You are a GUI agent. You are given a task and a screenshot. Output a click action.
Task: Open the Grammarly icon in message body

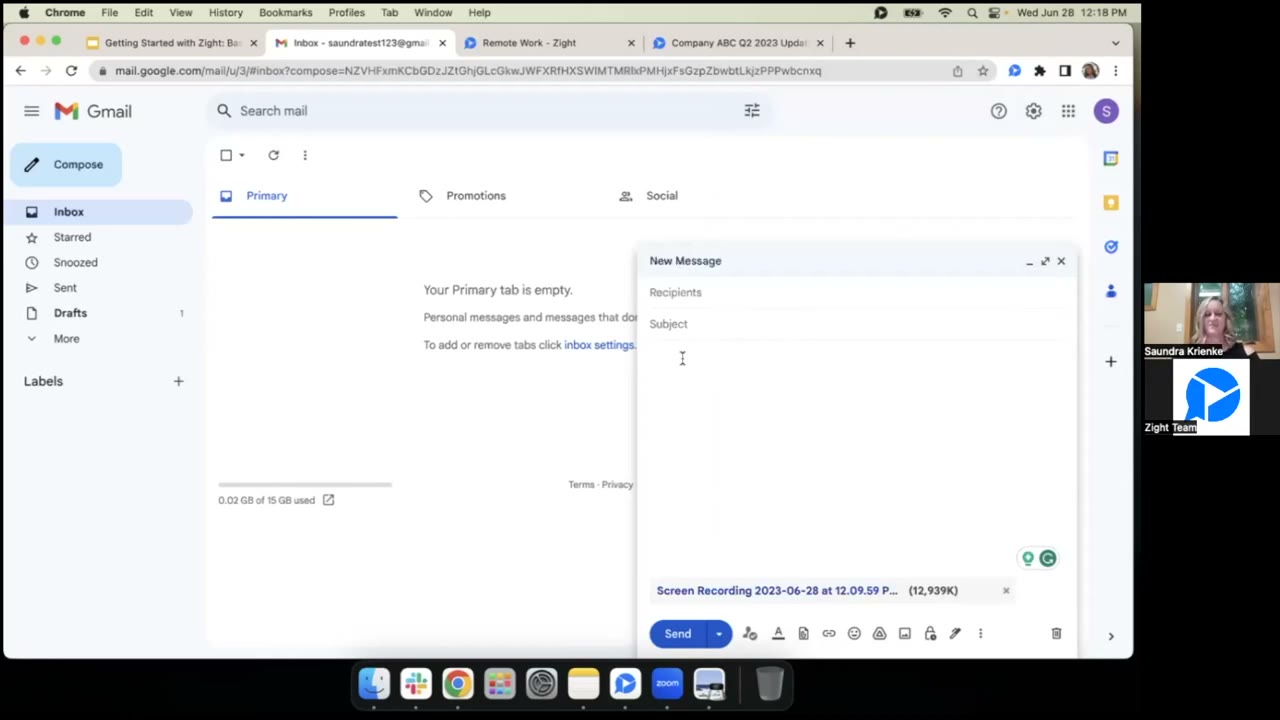pyautogui.click(x=1048, y=559)
